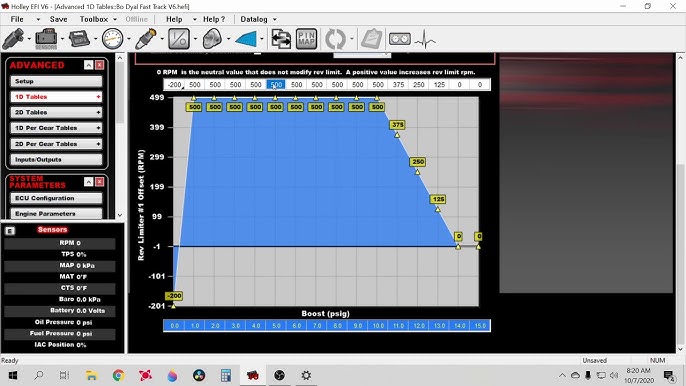Click the highlighted 500 table cell
686x386 pixels.
point(276,85)
